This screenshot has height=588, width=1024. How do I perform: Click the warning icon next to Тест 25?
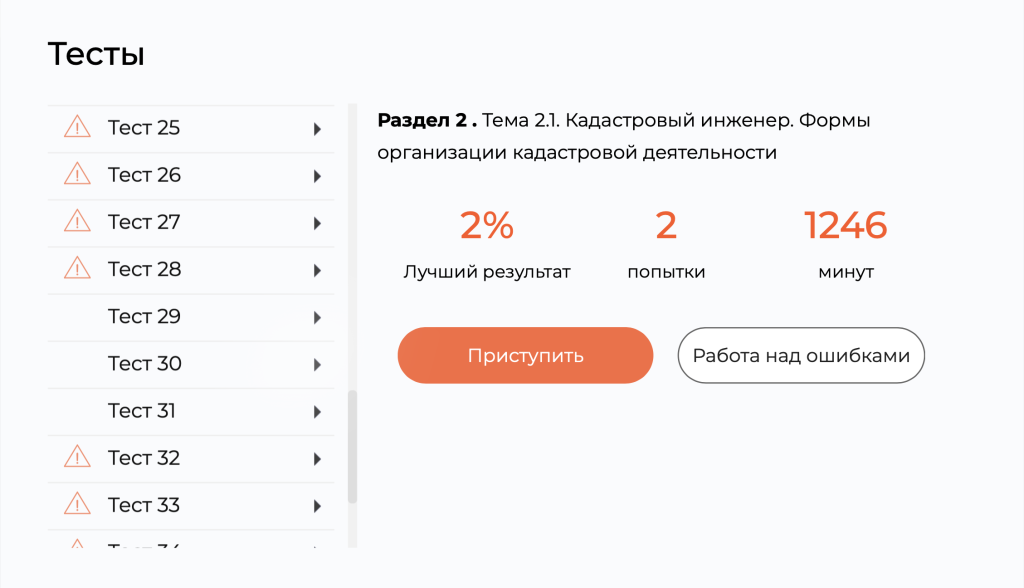77,128
